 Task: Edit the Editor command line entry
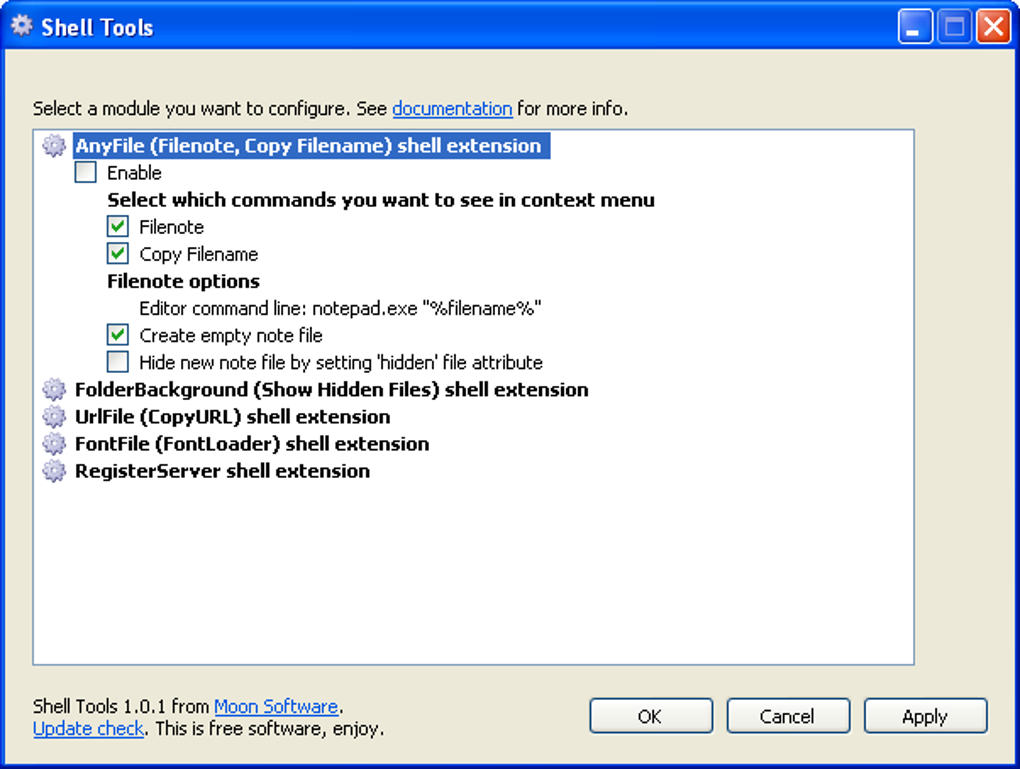340,308
